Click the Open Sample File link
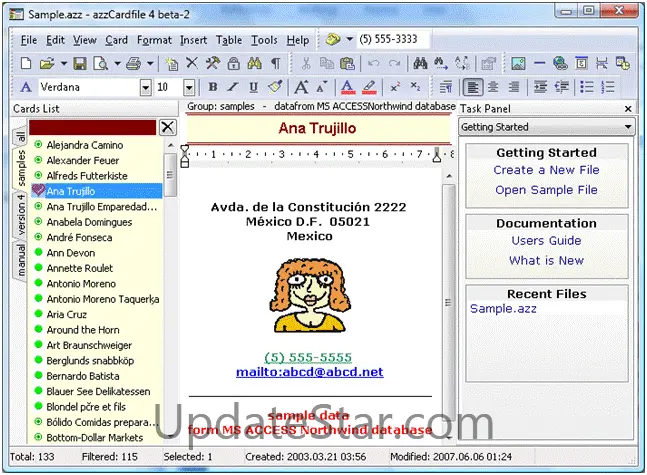The height and width of the screenshot is (475, 647). 546,190
